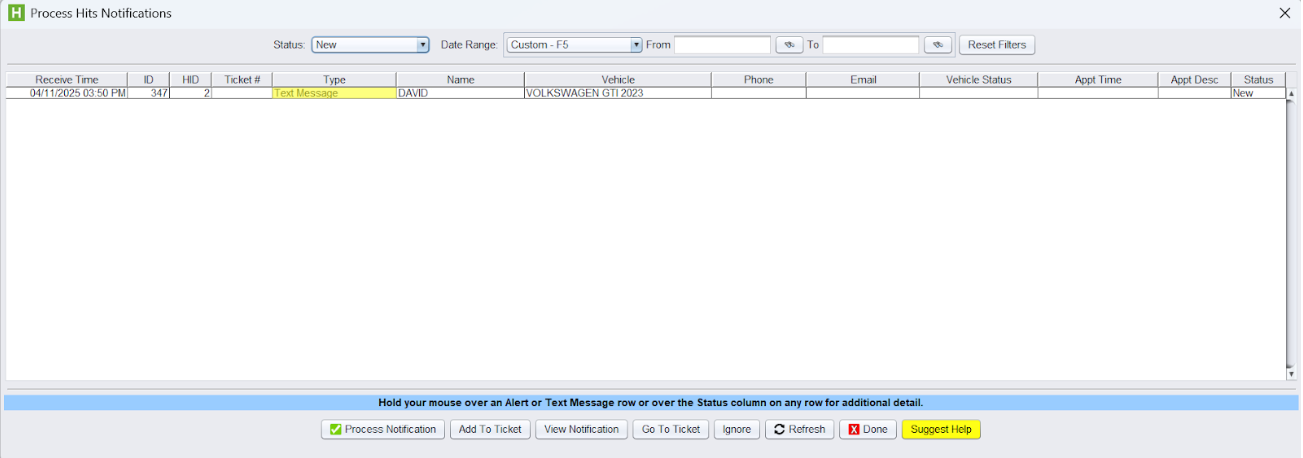Open View Notification
This screenshot has width=1303, height=458.
tap(581, 429)
